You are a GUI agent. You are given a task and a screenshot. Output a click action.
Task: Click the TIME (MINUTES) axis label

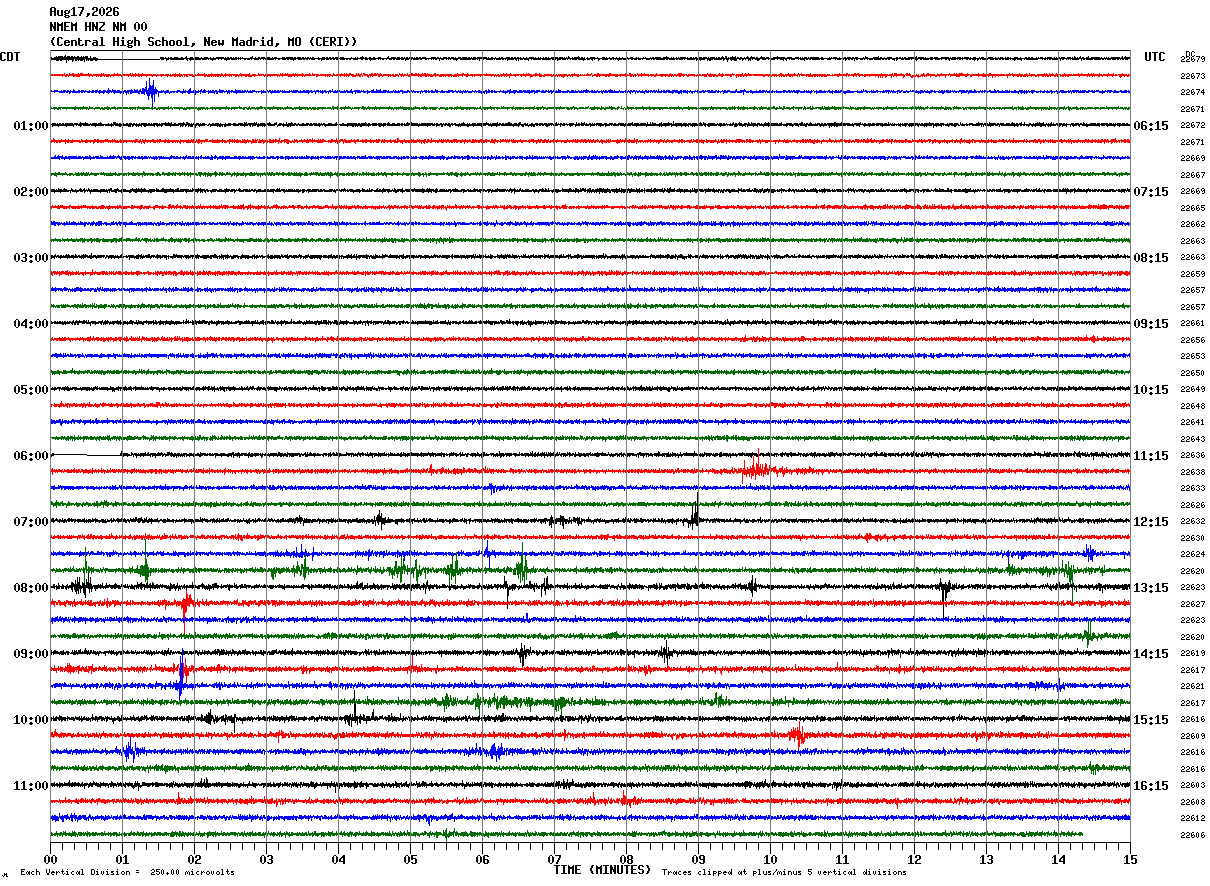coord(601,870)
